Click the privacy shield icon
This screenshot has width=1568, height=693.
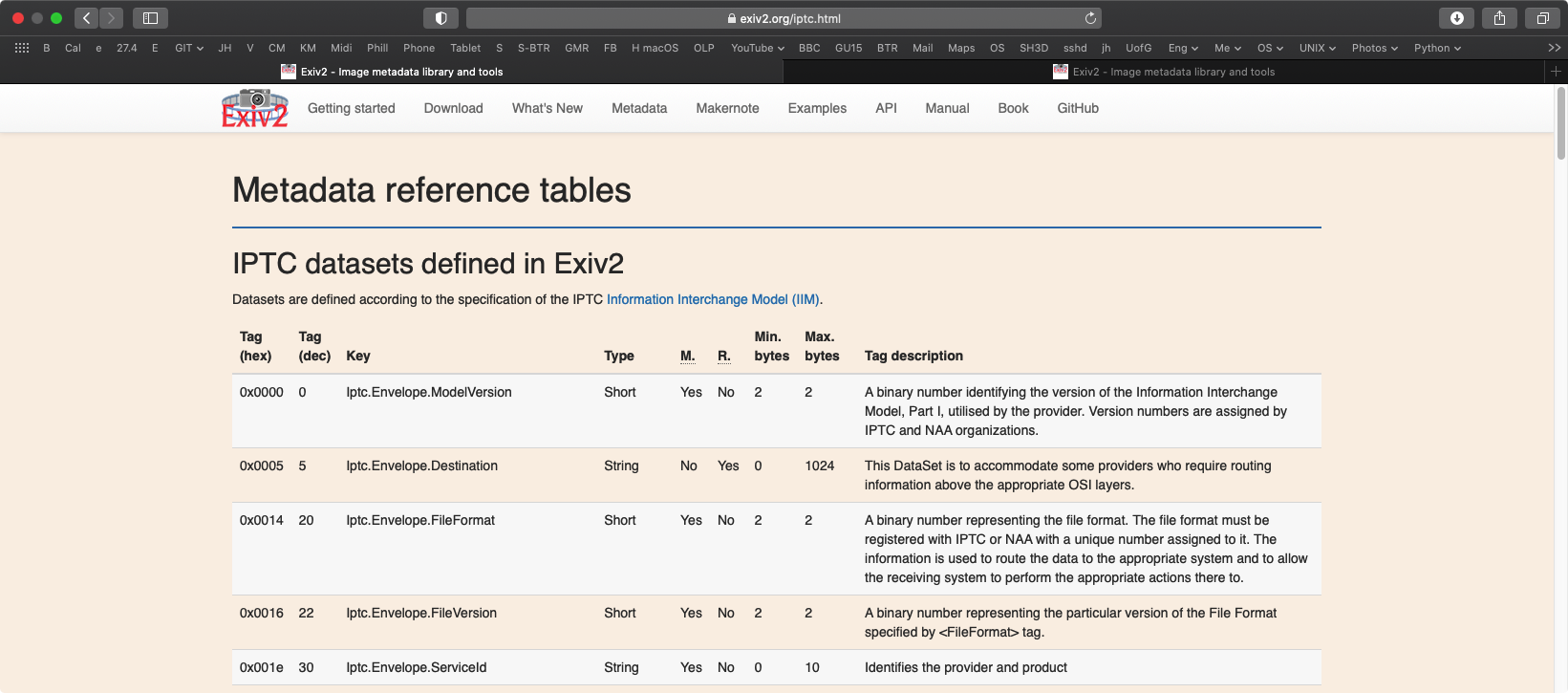click(440, 18)
